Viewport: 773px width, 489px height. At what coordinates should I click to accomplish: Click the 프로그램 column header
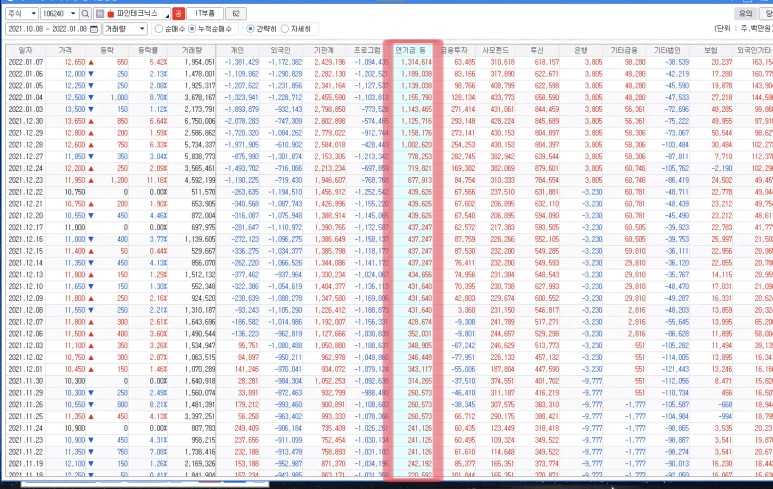[x=367, y=50]
